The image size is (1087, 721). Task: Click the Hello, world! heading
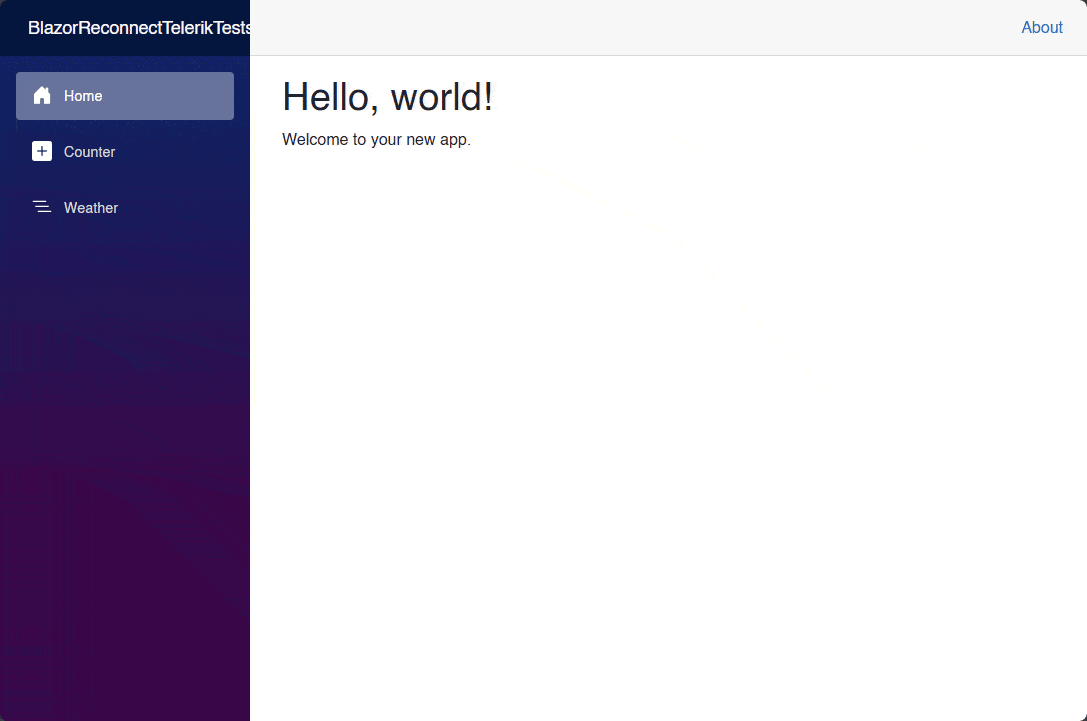coord(388,96)
